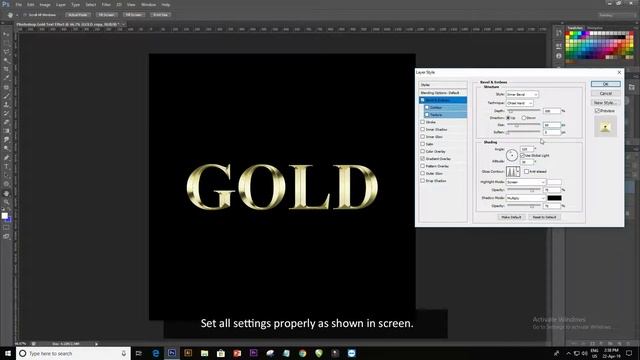Open Illustrator from the taskbar
The height and width of the screenshot is (360, 640).
pos(188,353)
